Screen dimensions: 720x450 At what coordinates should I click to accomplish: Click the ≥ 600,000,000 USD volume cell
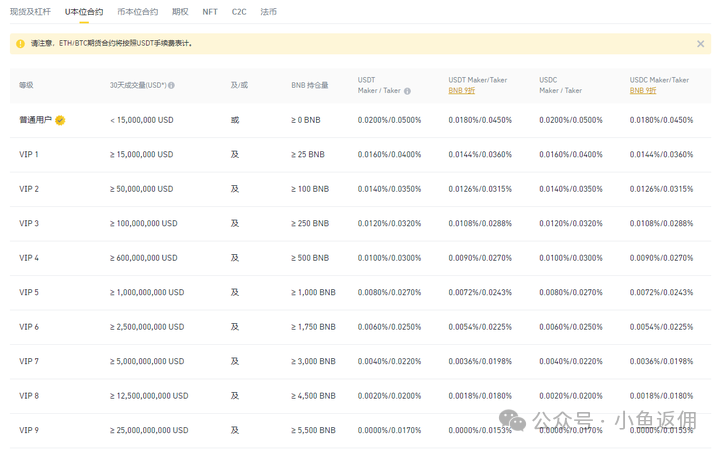coord(144,258)
